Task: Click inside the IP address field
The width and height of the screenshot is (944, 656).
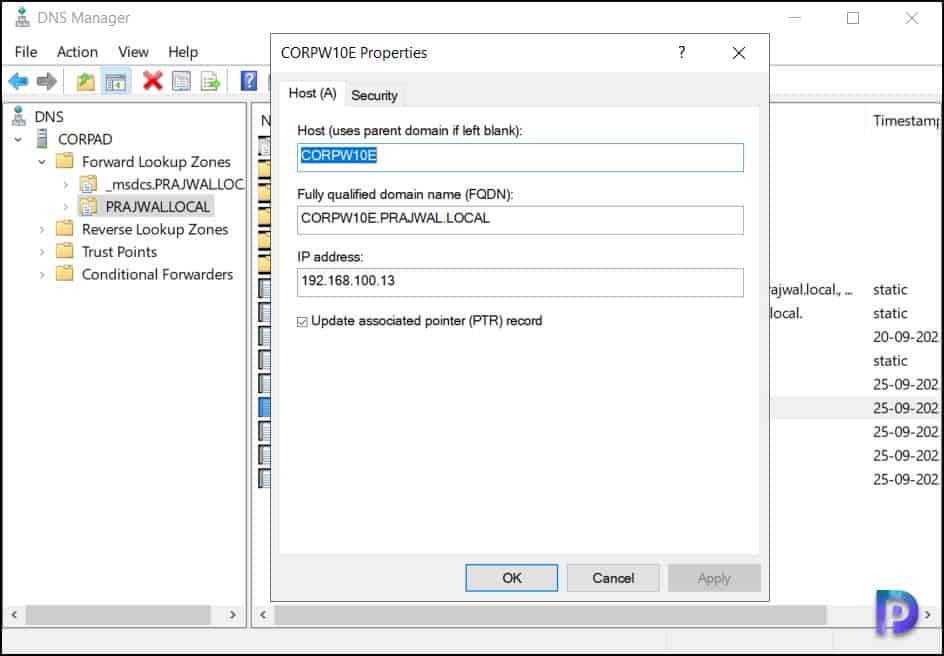Action: click(x=519, y=283)
